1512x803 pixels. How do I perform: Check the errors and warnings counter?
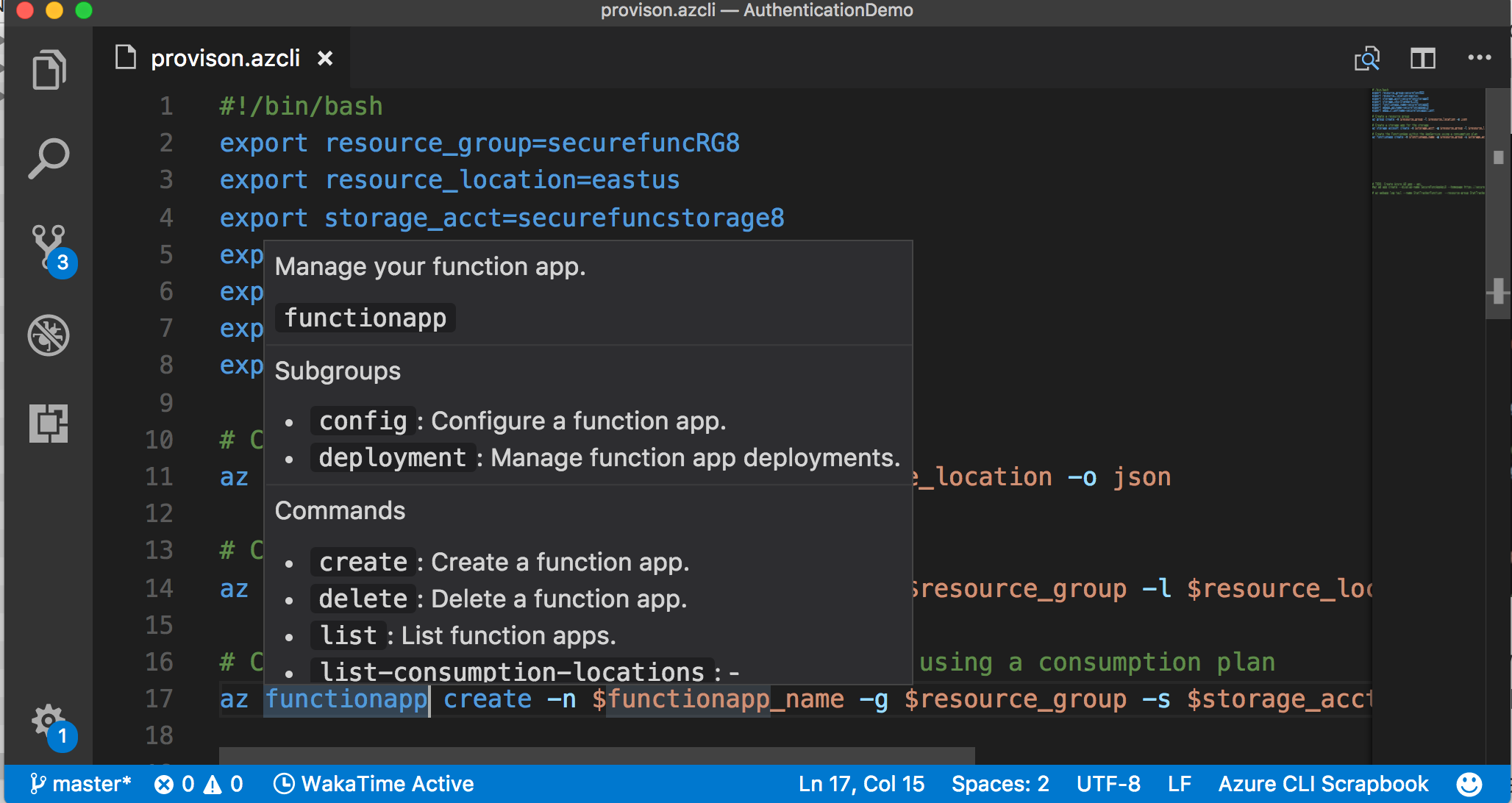point(197,783)
